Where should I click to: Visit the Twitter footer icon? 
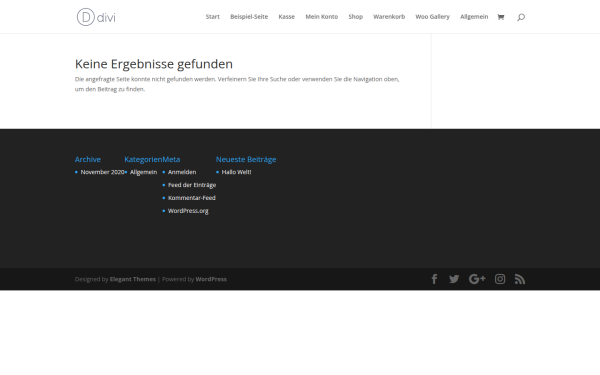pos(454,279)
